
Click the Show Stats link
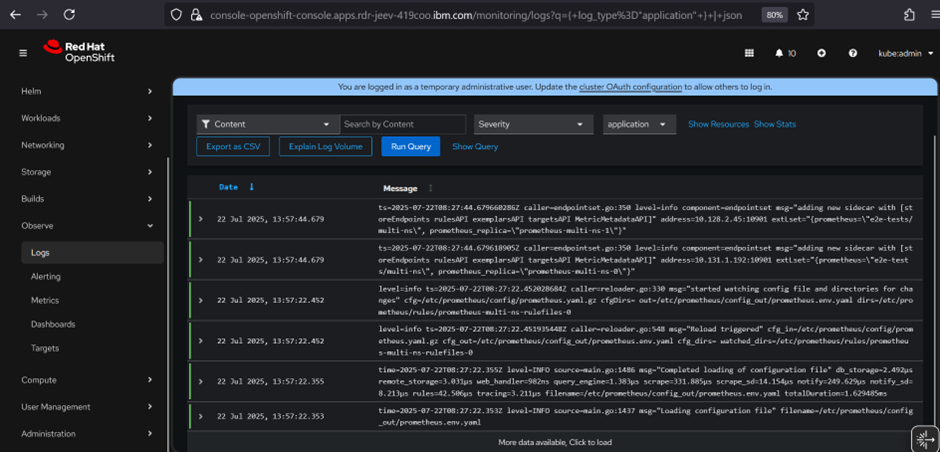click(775, 124)
